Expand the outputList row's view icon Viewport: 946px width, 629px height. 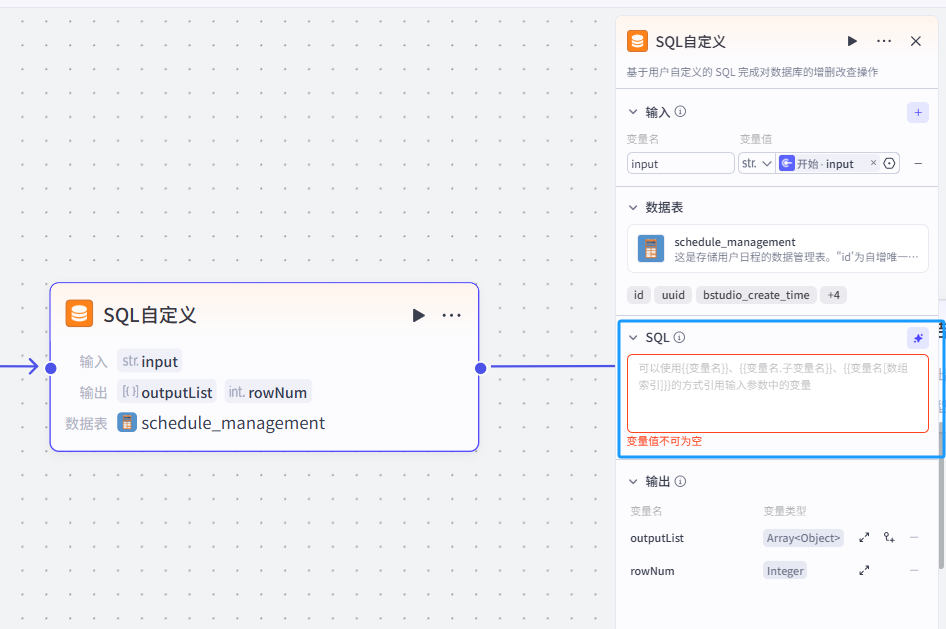[864, 538]
